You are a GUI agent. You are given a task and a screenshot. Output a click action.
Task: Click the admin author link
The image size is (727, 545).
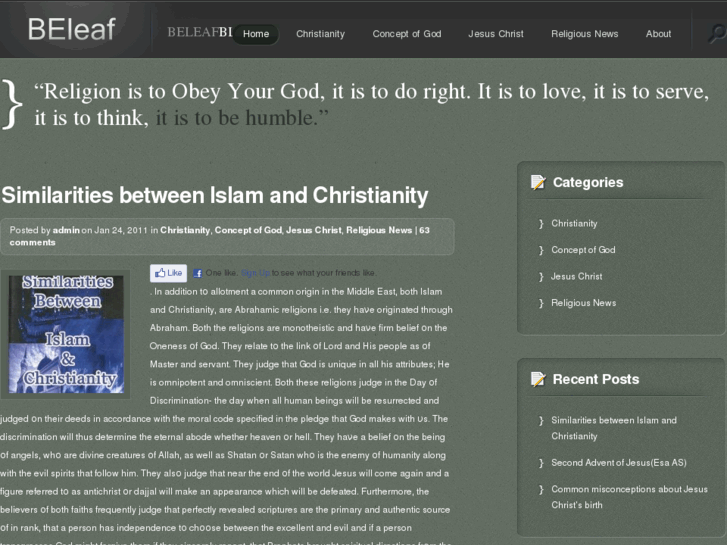pos(66,230)
